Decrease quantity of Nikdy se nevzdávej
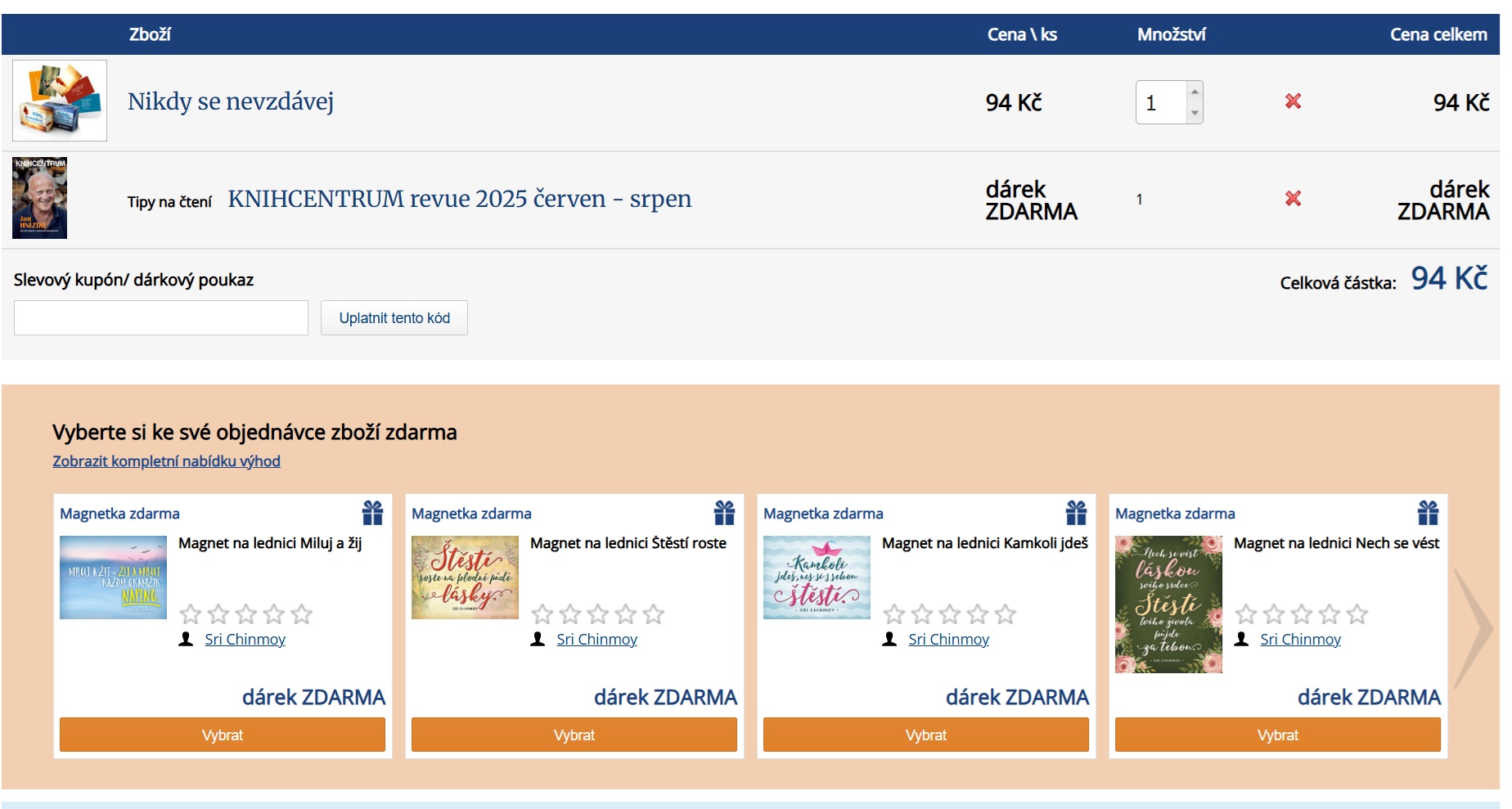Image resolution: width=1512 pixels, height=809 pixels. coord(1195,113)
